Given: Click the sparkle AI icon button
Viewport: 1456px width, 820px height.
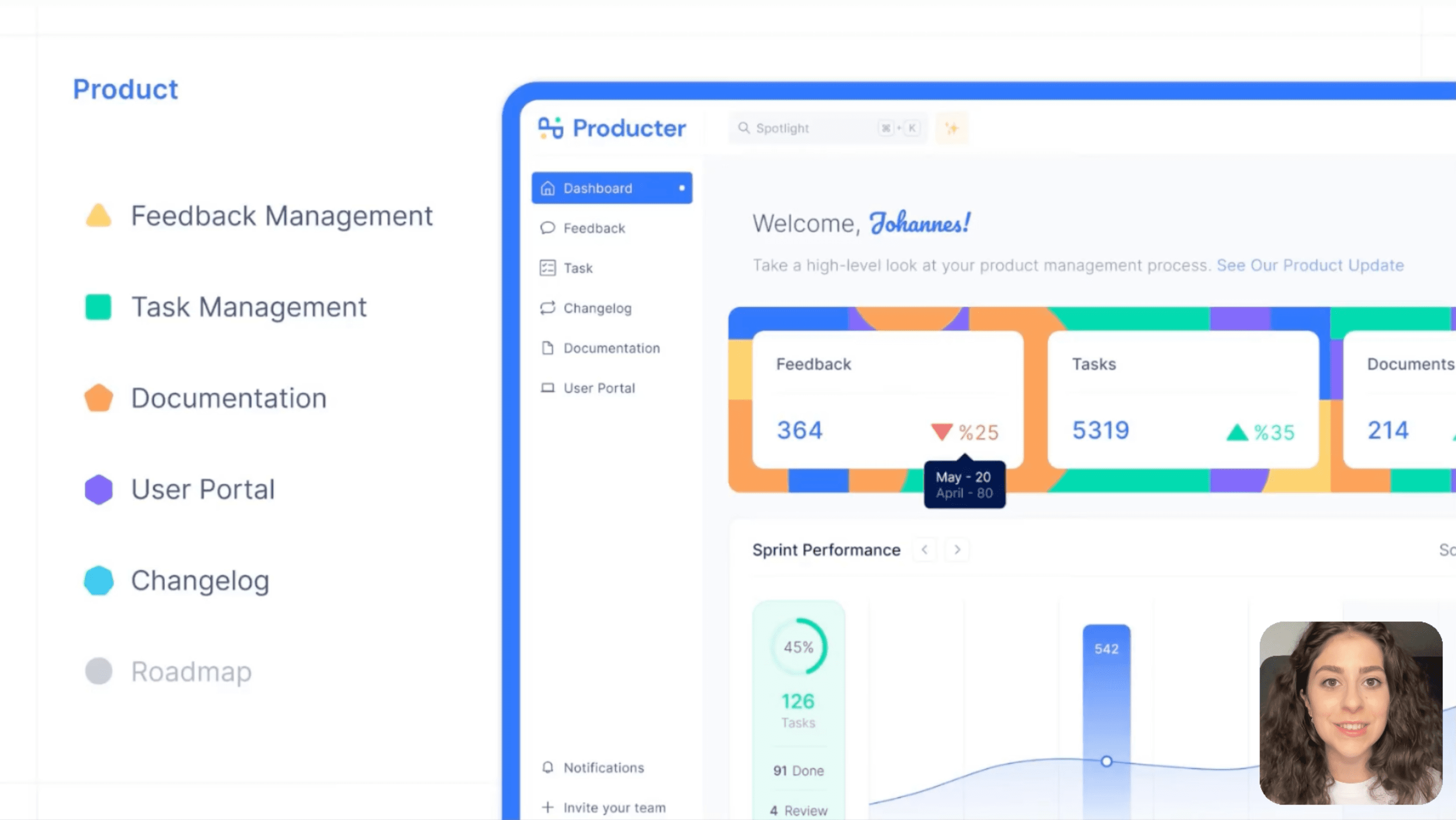Looking at the screenshot, I should 952,128.
